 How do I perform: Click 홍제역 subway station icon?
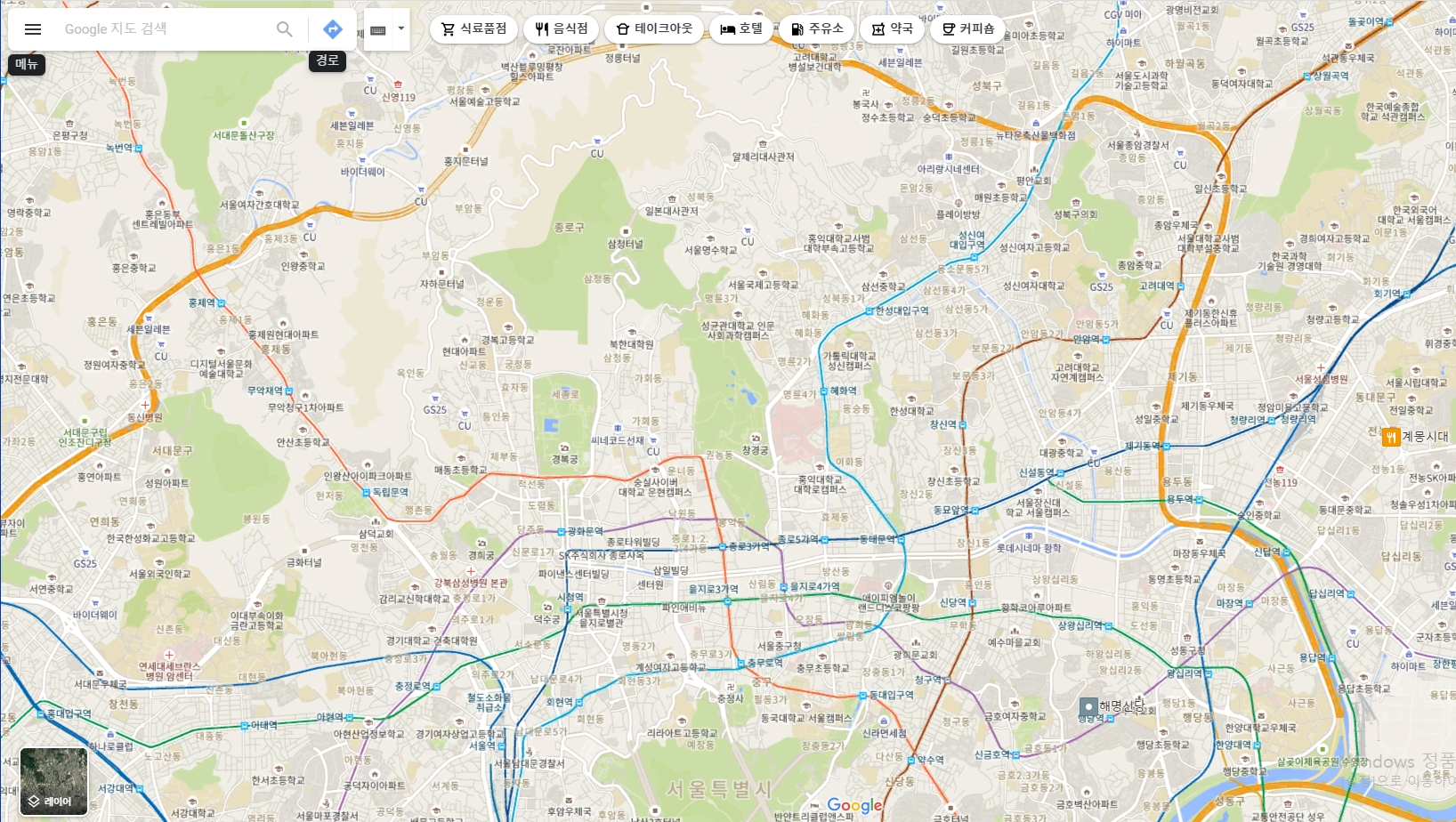click(x=222, y=303)
